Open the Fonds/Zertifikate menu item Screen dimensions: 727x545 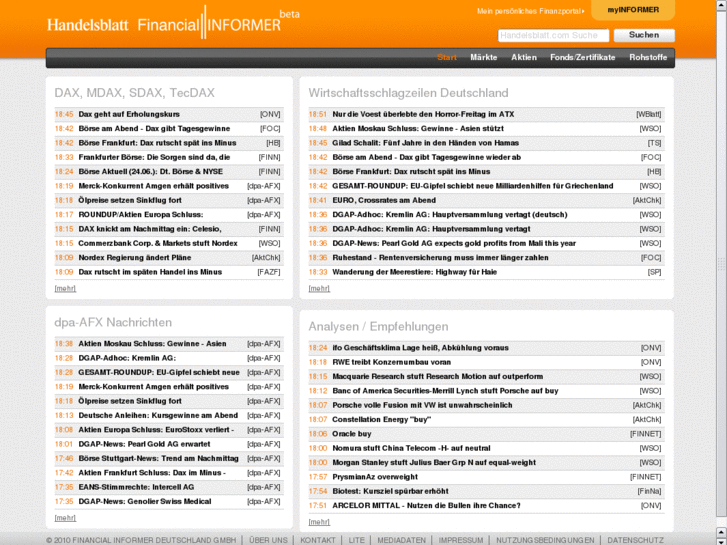[582, 58]
